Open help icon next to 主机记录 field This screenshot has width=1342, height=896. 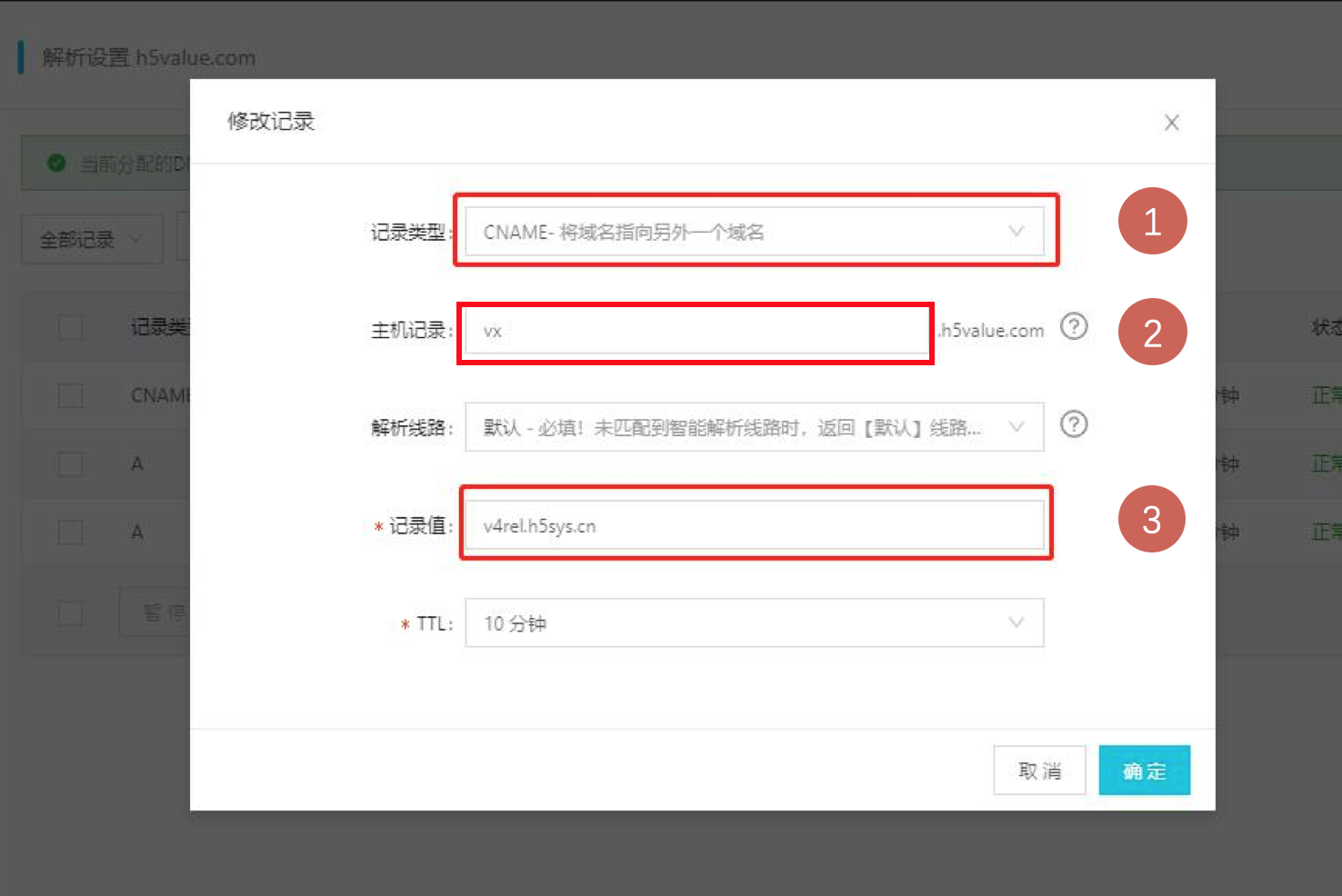pos(1074,326)
